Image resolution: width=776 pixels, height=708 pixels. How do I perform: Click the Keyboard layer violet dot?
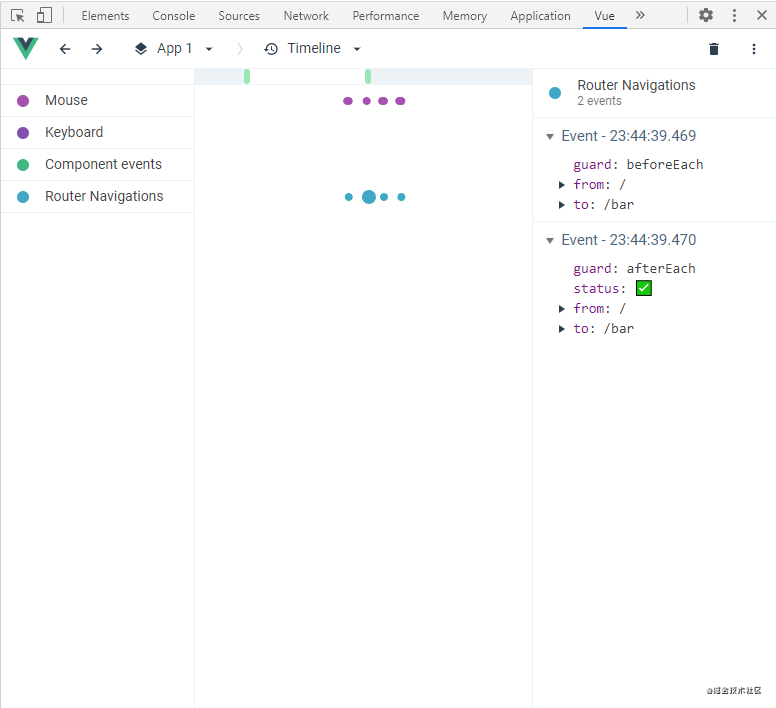click(x=23, y=133)
